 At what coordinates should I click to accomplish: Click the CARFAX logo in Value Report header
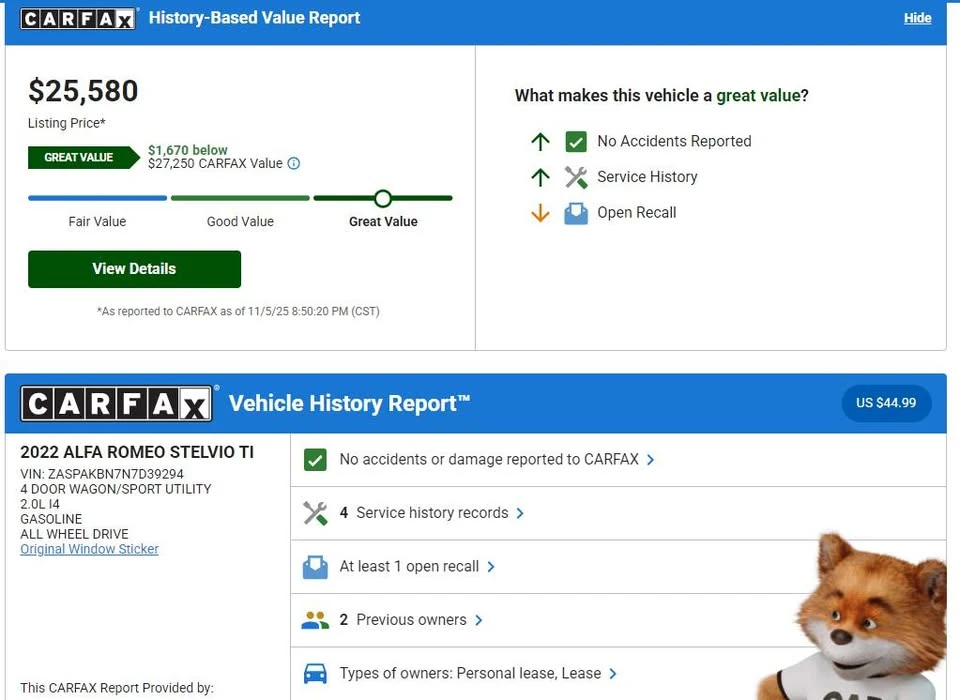point(78,18)
